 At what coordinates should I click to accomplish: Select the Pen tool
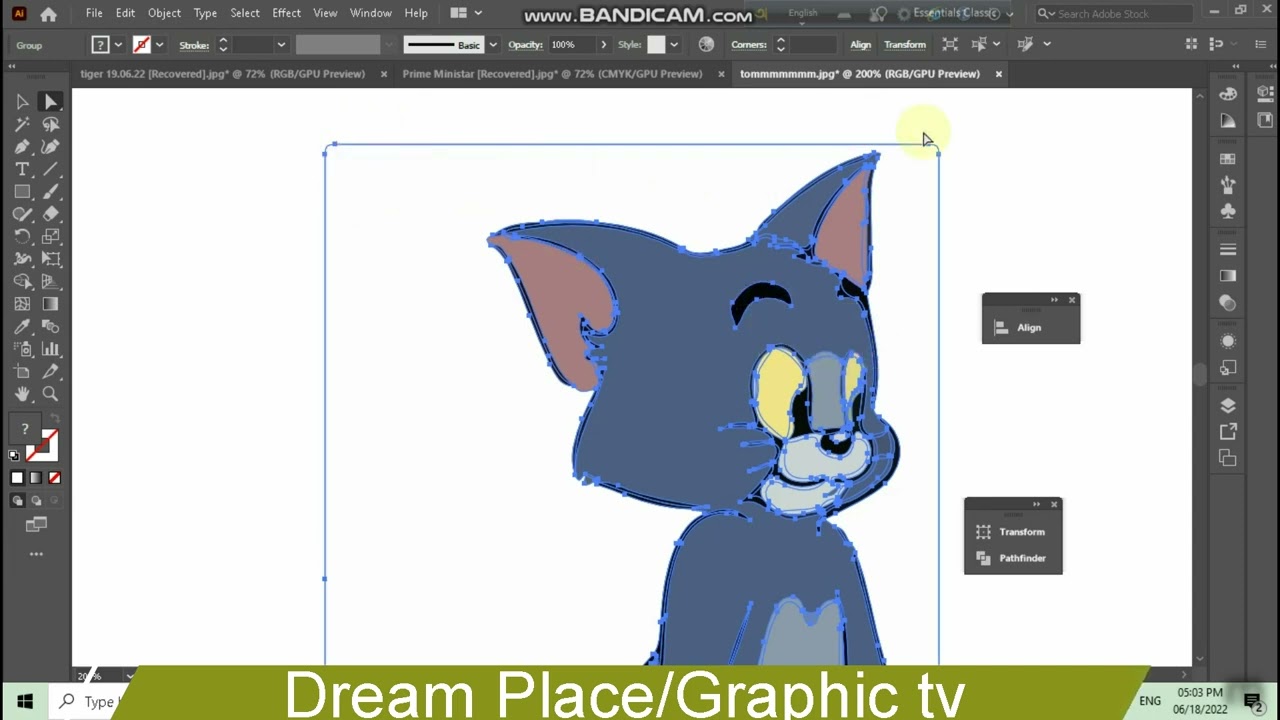coord(22,147)
